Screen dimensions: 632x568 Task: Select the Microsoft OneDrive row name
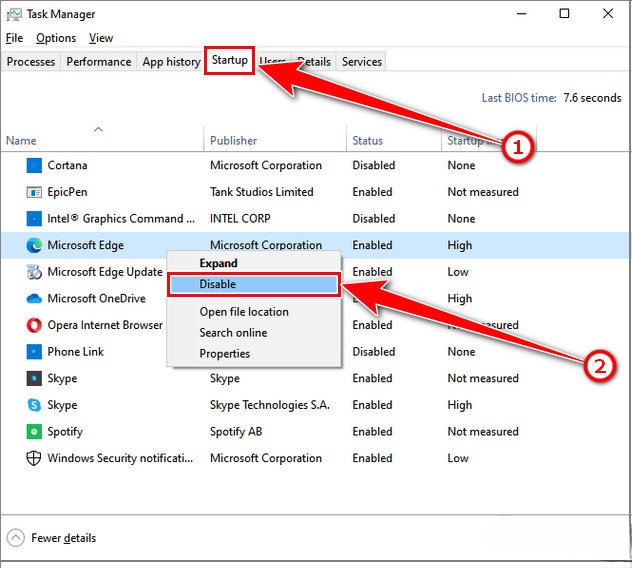(96, 298)
